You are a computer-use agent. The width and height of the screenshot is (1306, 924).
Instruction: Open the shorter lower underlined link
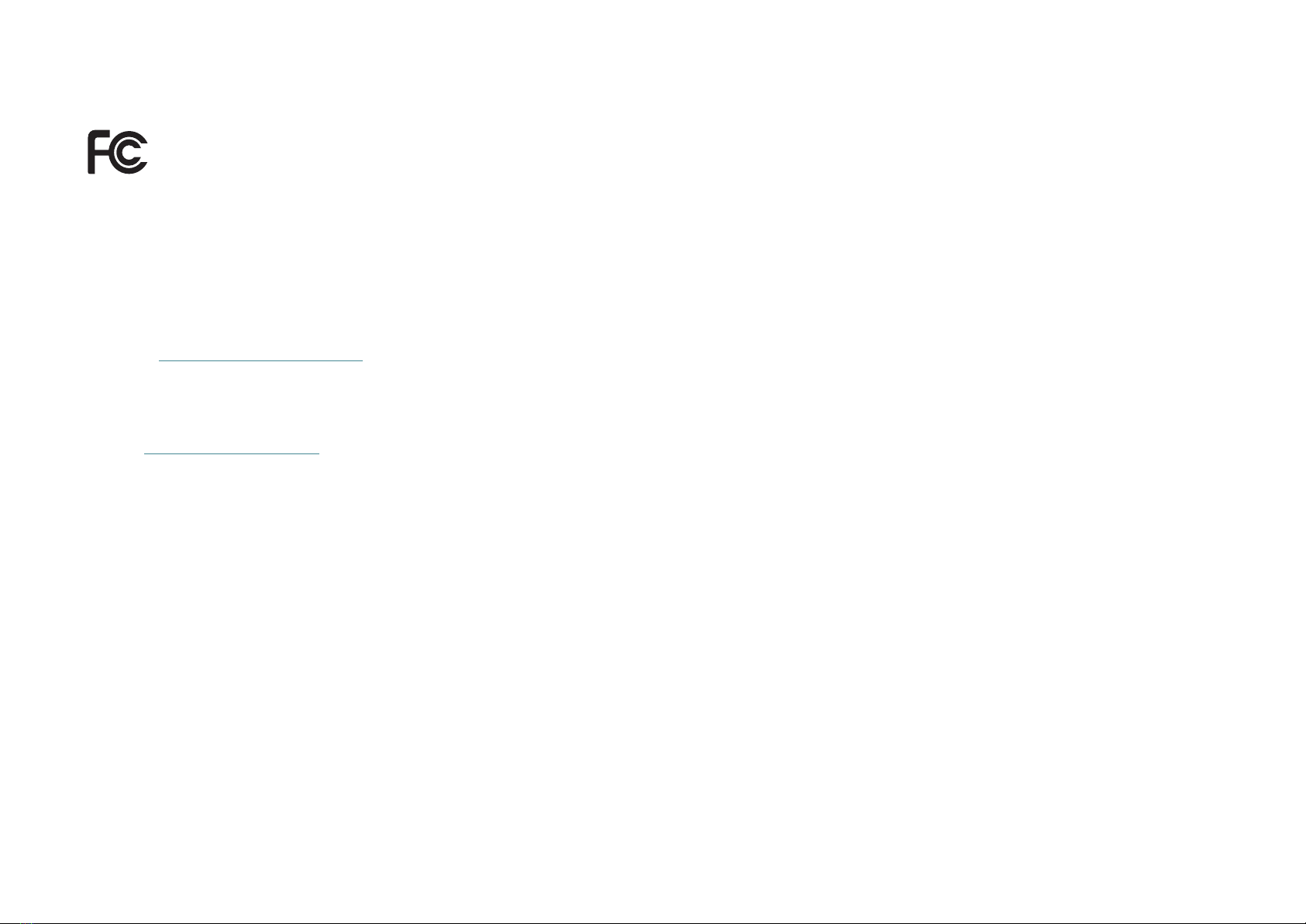(232, 452)
